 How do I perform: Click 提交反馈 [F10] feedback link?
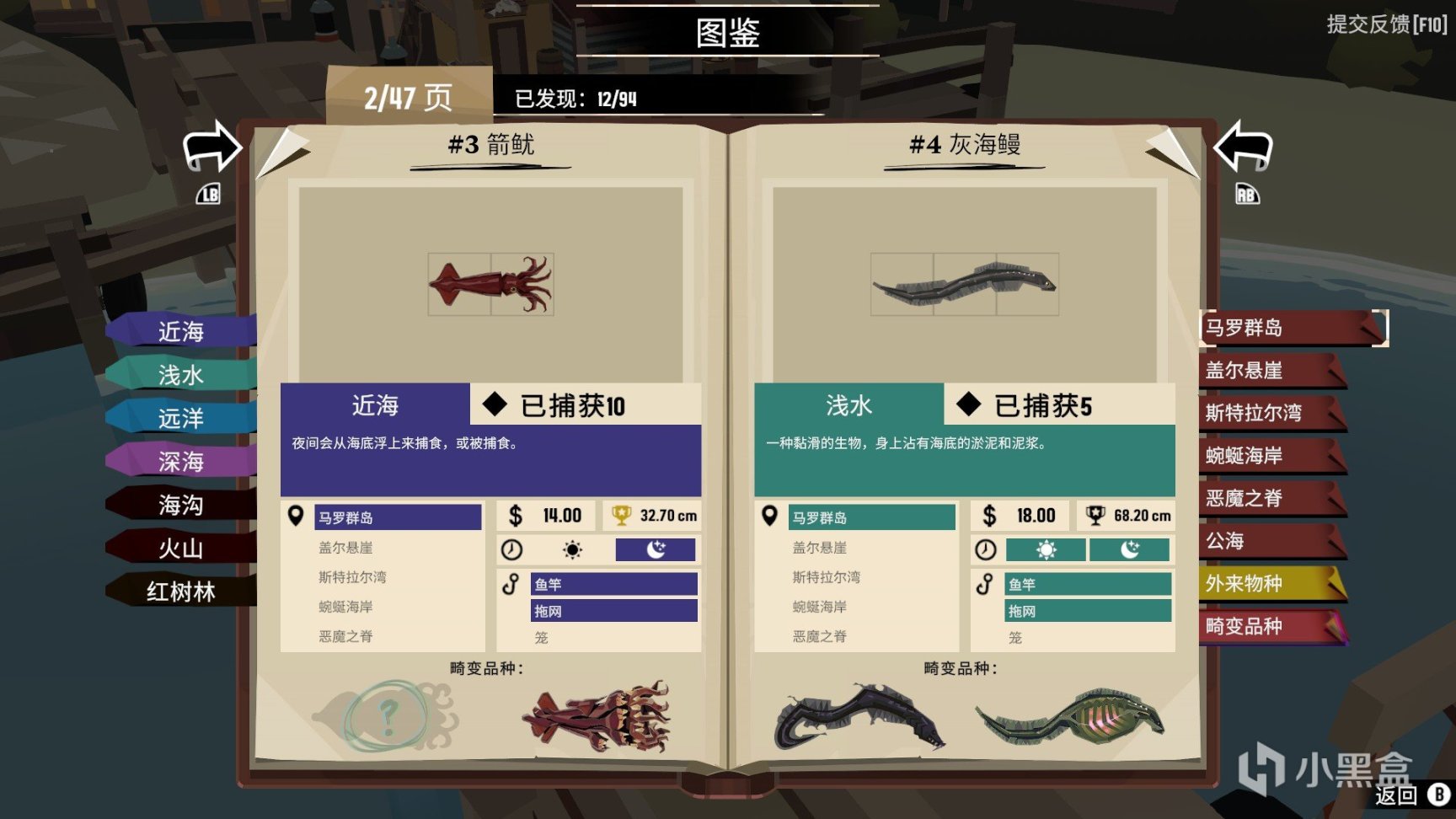(1387, 24)
